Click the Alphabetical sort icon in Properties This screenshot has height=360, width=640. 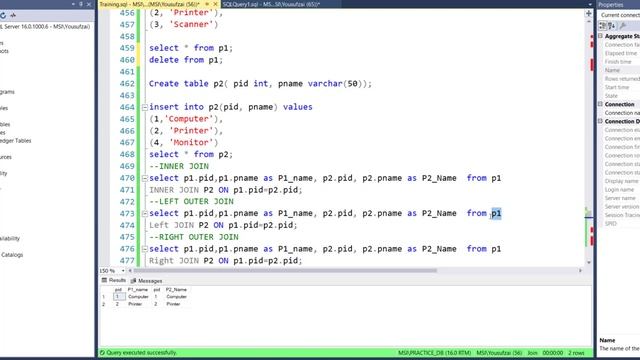click(x=611, y=26)
